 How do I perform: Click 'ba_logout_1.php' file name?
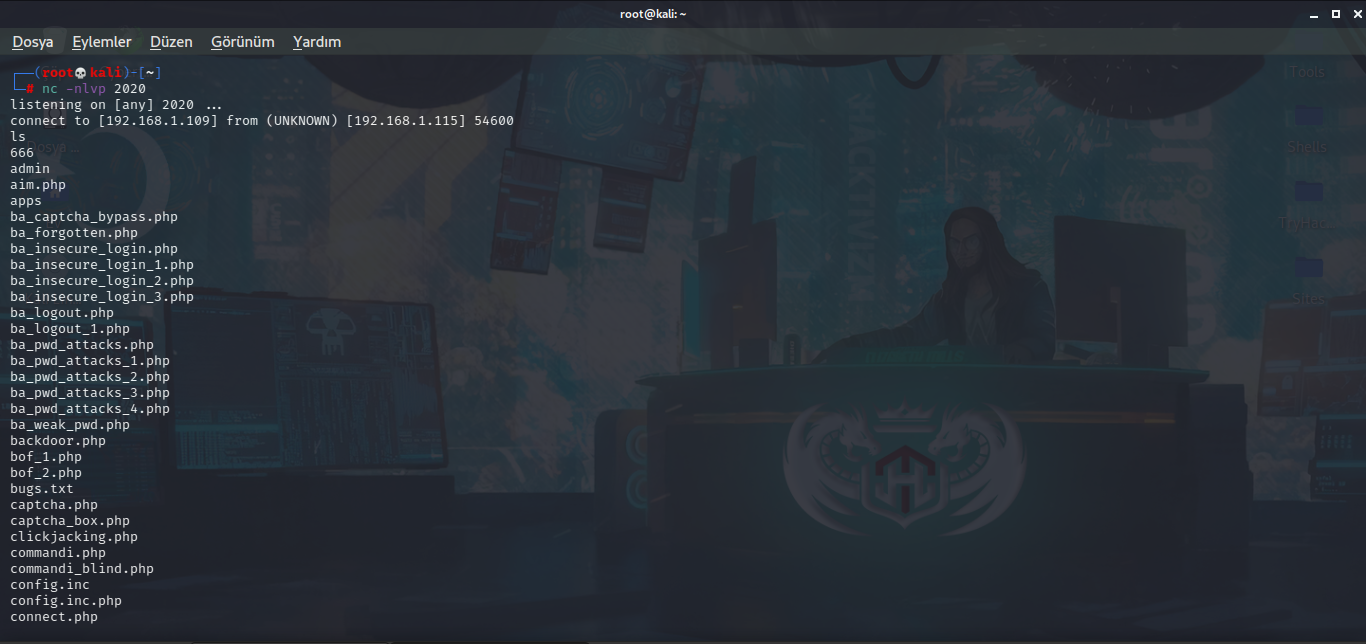[70, 329]
